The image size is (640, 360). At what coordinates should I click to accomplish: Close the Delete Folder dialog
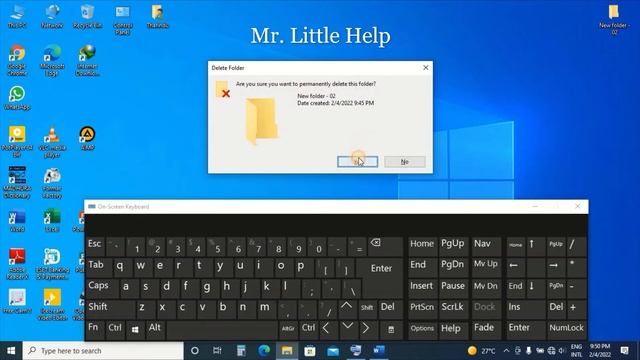(426, 68)
